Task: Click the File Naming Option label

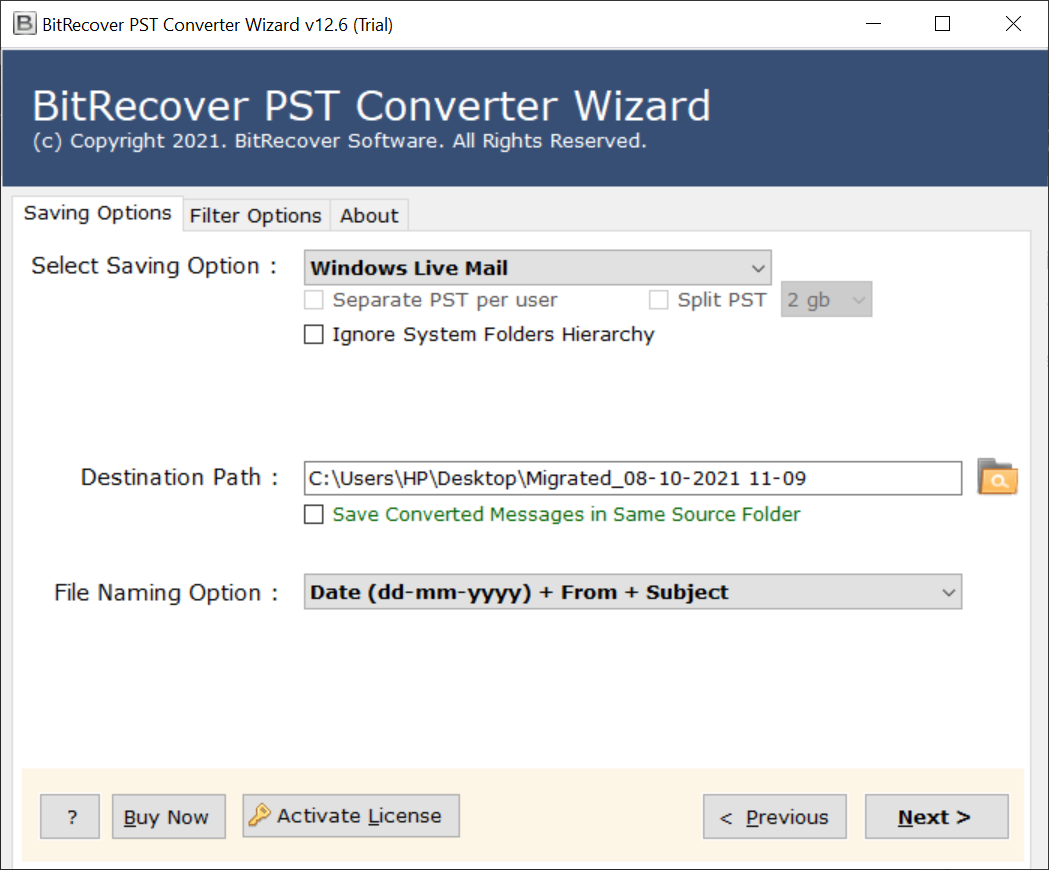Action: pos(166,592)
